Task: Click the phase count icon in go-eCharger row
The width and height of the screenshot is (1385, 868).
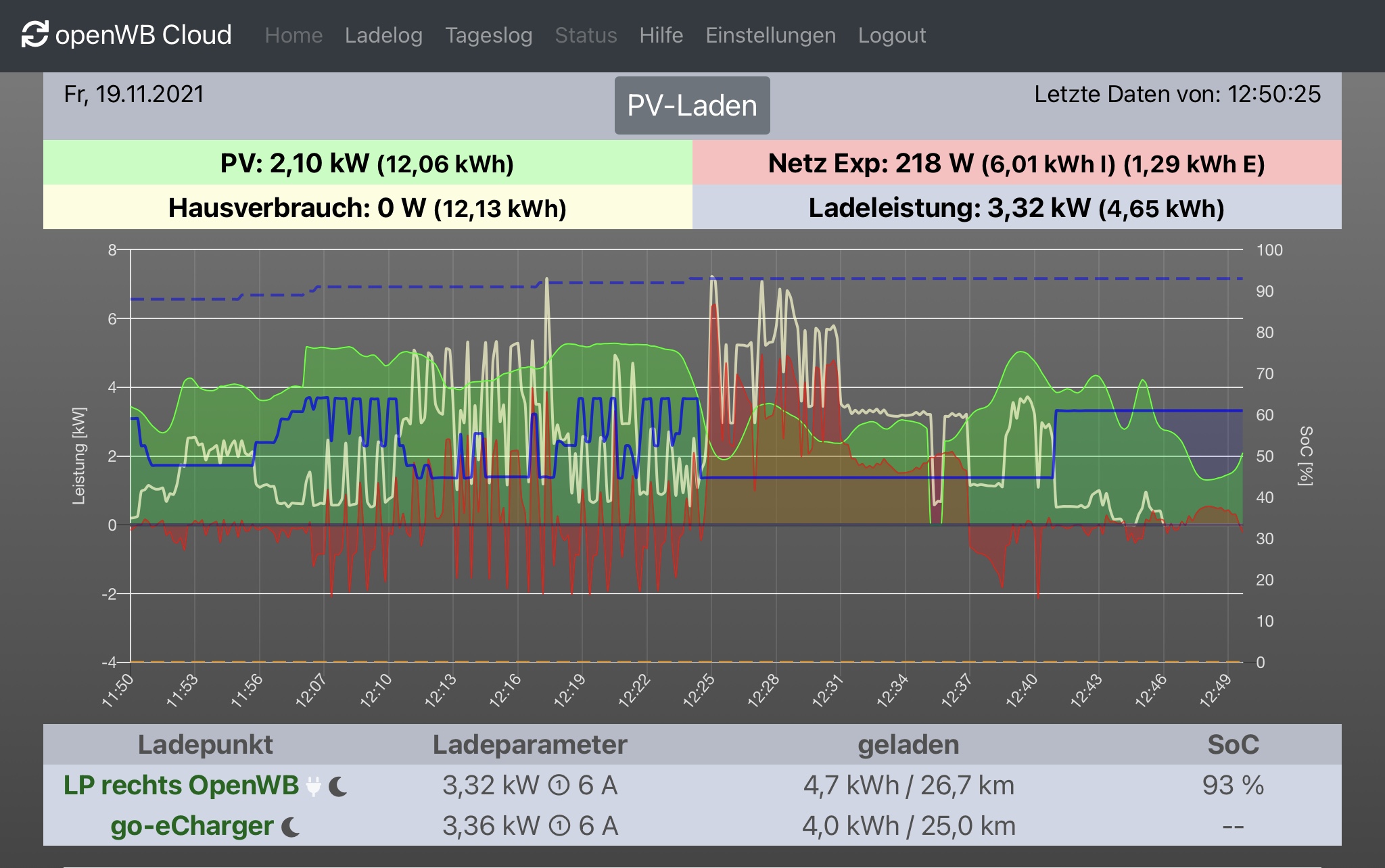Action: (x=559, y=827)
